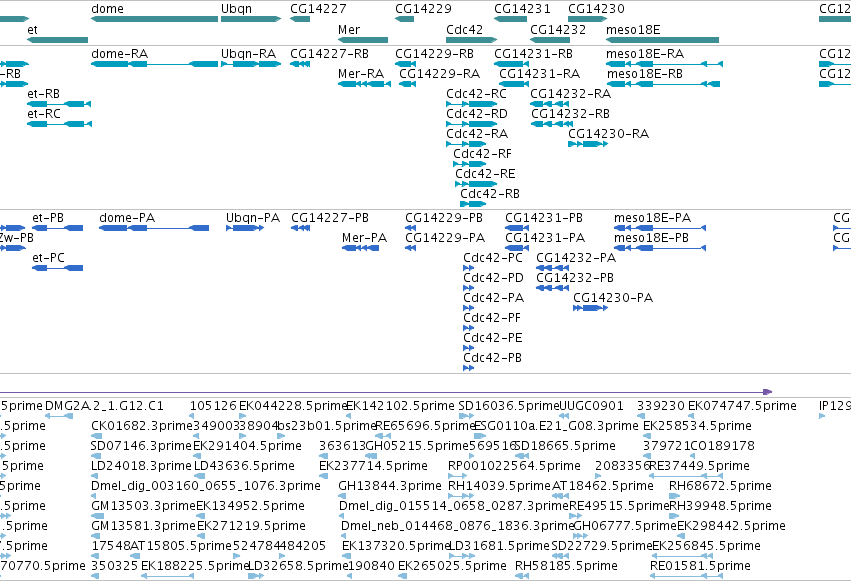Screen dimensions: 851x581
Task: Select the CG14232 gene bar
Action: click(550, 40)
